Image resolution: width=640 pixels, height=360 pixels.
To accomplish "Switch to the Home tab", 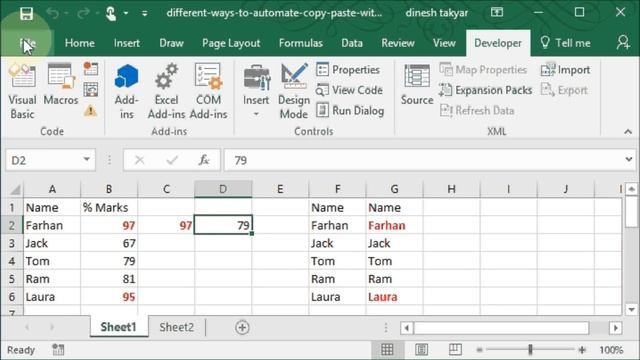I will point(80,43).
